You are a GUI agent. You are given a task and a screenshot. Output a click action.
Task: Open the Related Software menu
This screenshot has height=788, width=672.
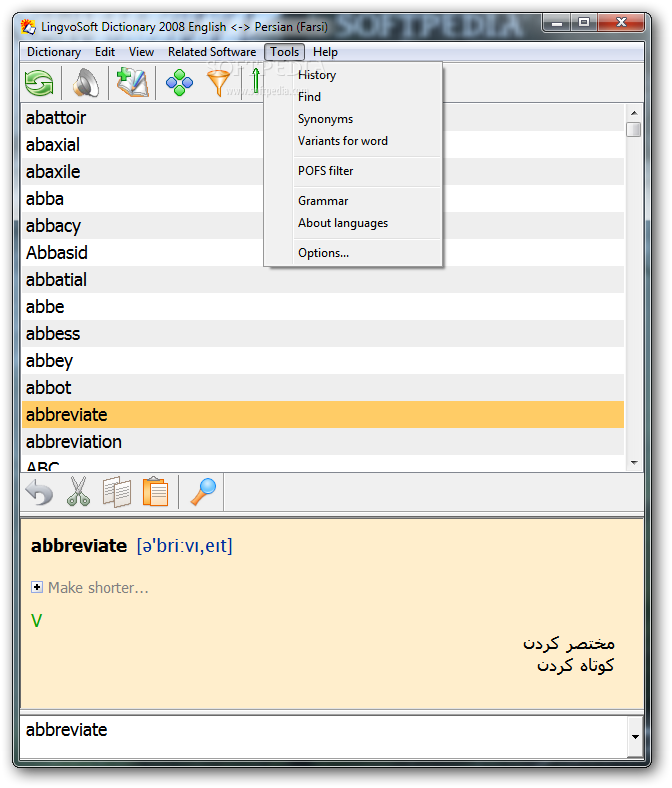212,52
